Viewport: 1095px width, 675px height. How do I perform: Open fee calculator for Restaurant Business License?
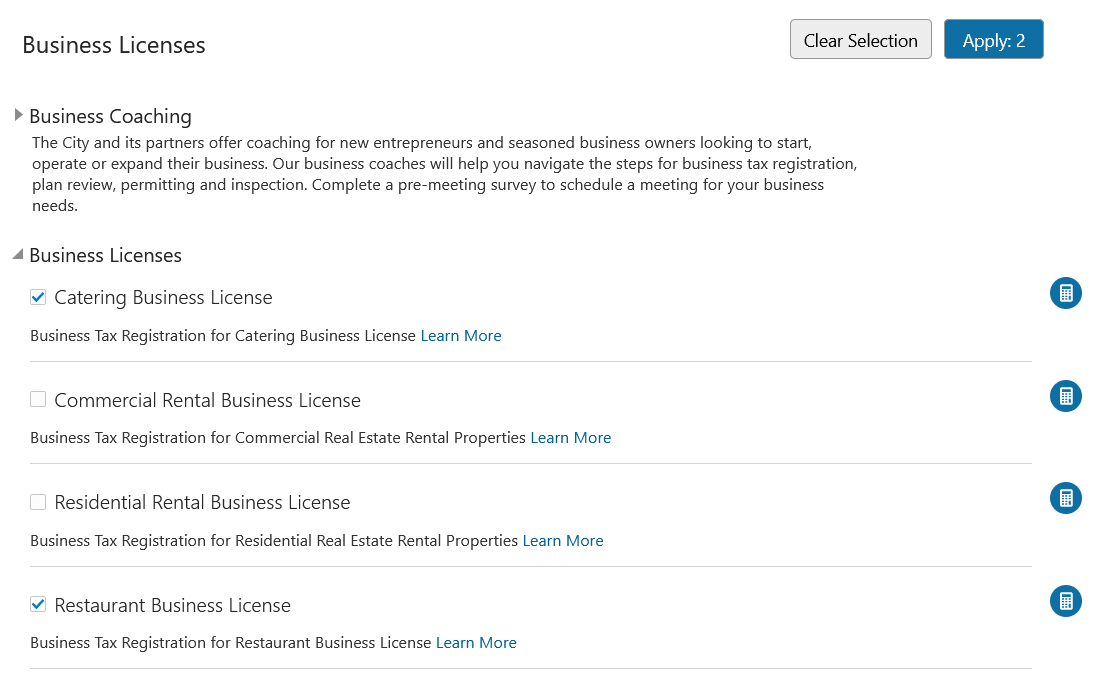point(1065,601)
